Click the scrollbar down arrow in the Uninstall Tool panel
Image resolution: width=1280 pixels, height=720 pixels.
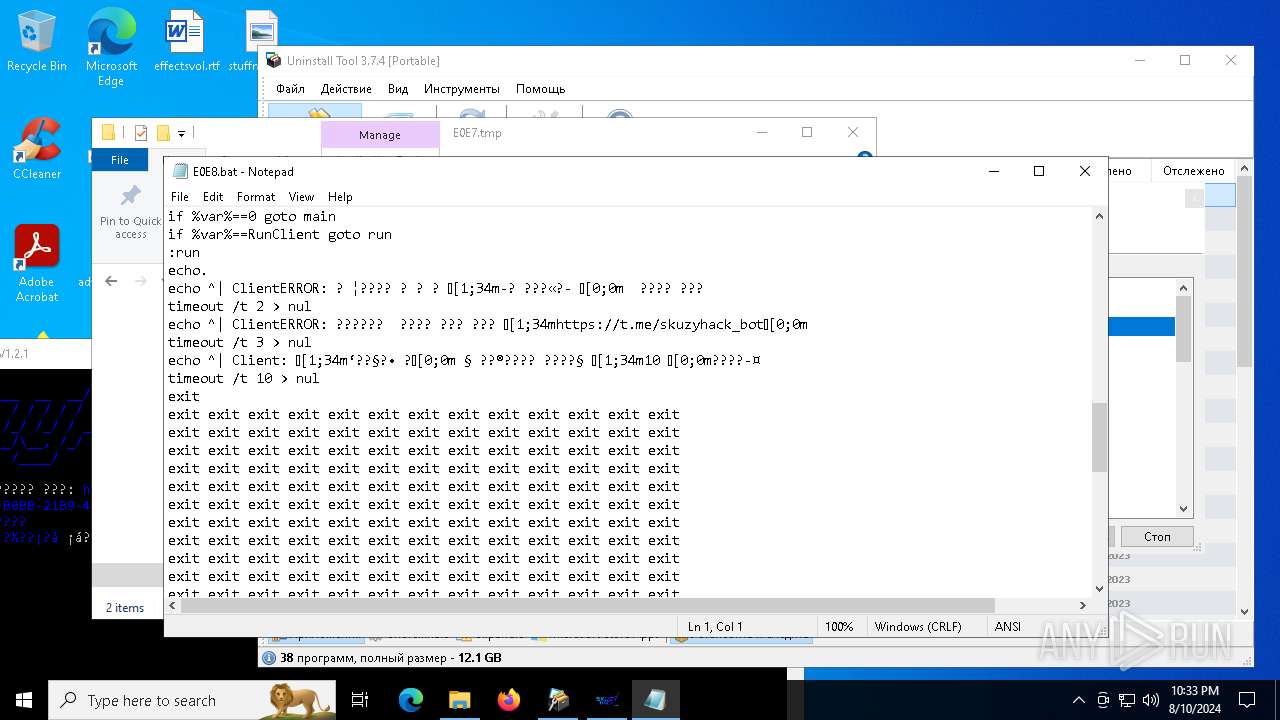tap(1183, 508)
